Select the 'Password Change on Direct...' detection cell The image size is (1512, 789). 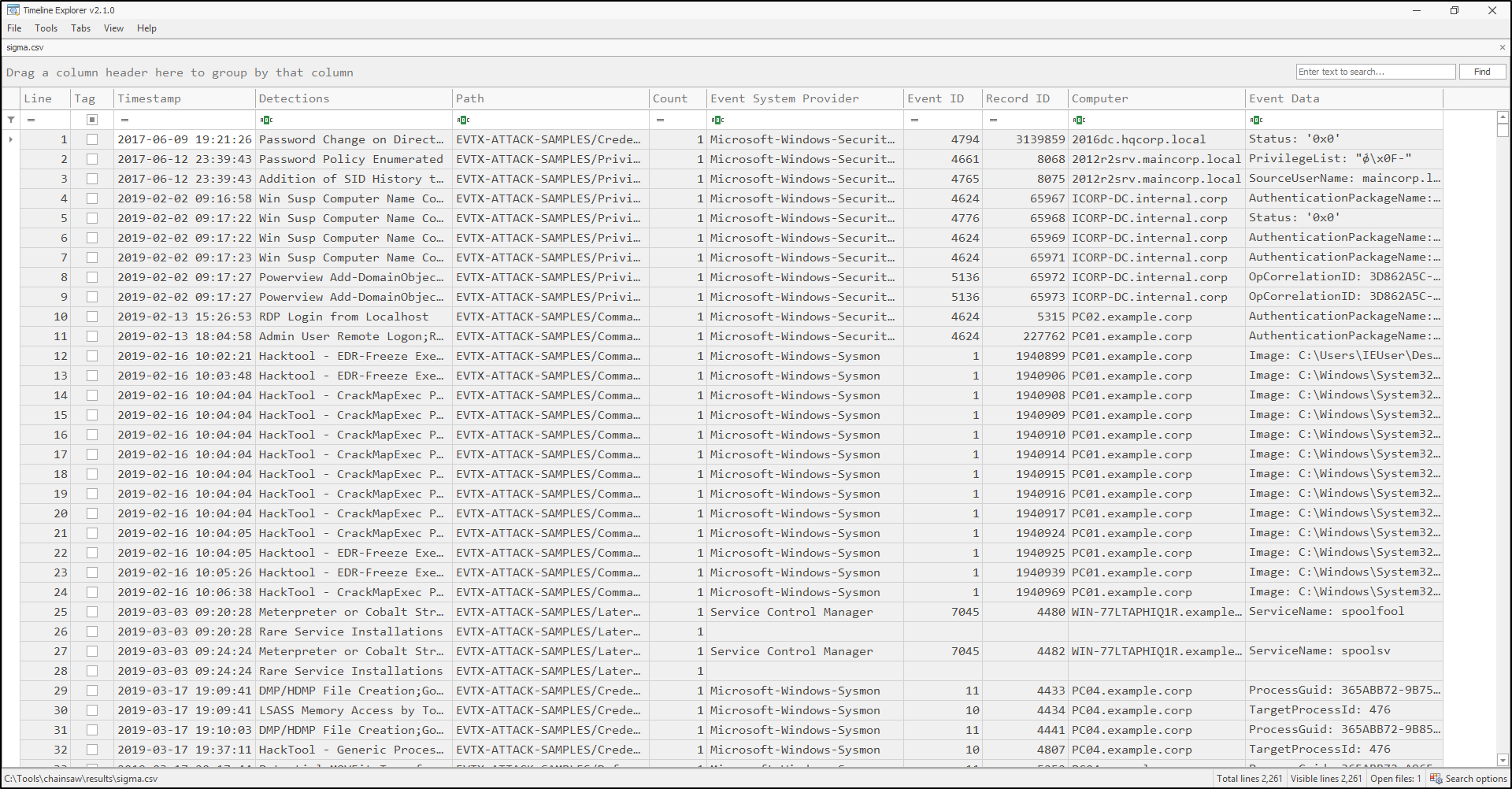coord(354,139)
